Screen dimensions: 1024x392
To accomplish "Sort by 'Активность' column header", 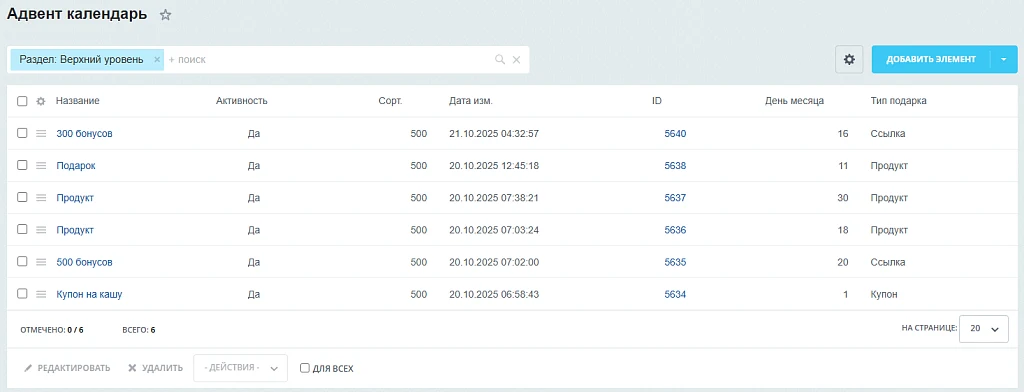I will click(242, 101).
